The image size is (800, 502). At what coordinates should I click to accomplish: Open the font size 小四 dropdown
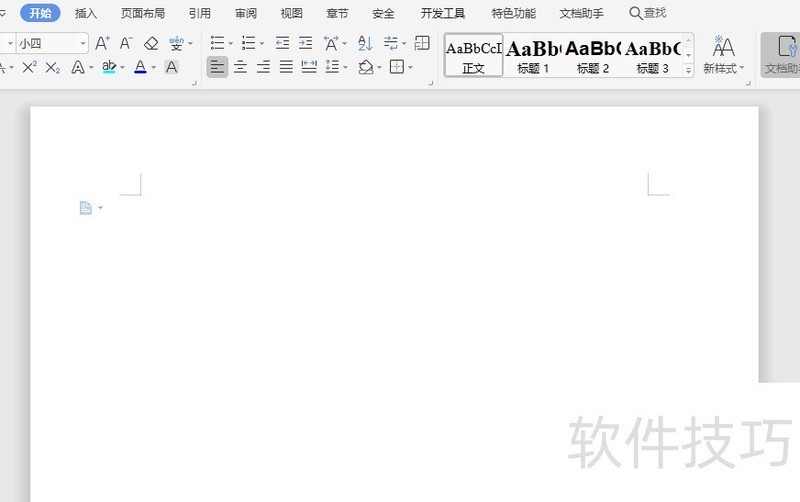(83, 43)
